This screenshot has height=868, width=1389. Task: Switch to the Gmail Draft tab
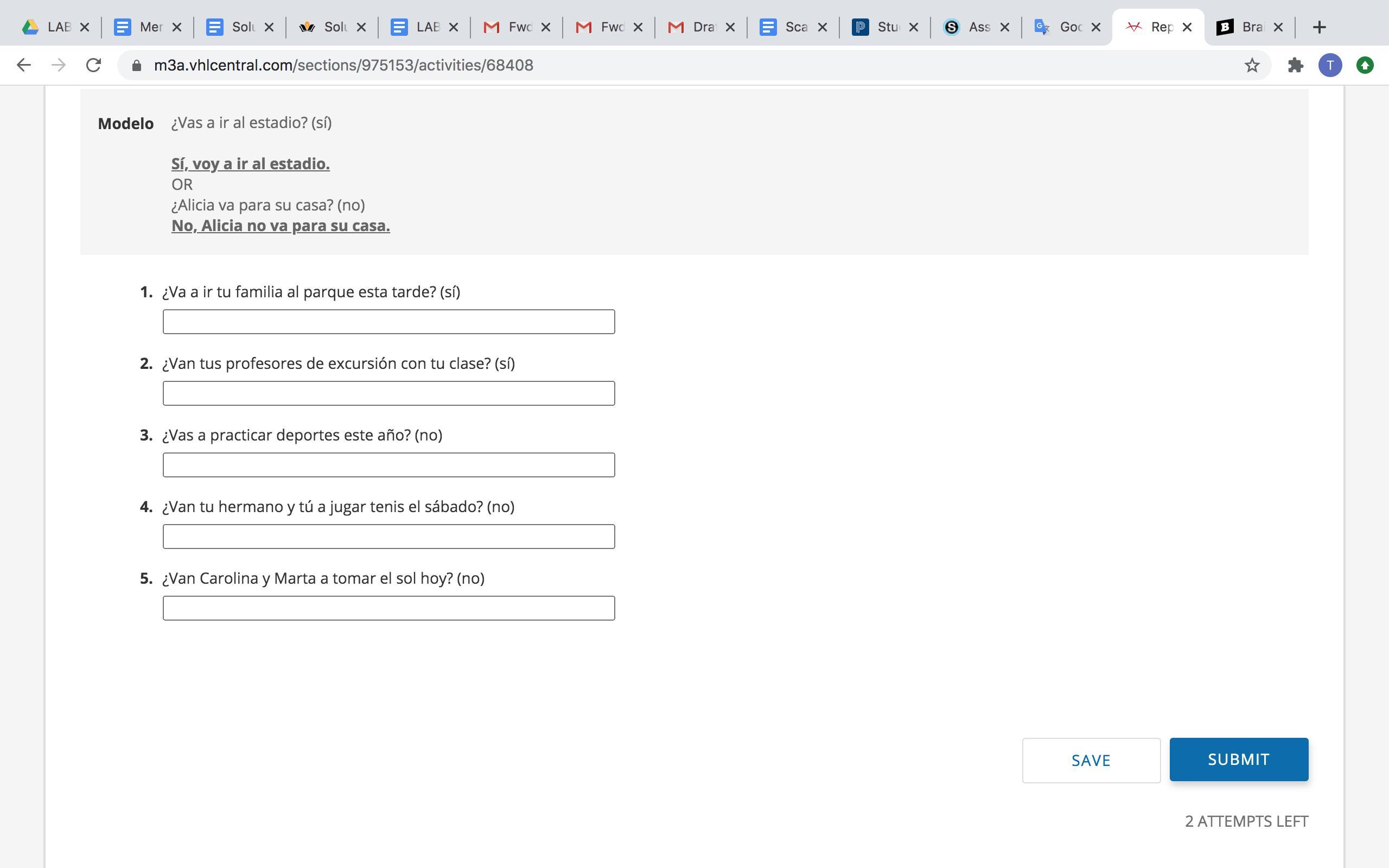tap(693, 27)
